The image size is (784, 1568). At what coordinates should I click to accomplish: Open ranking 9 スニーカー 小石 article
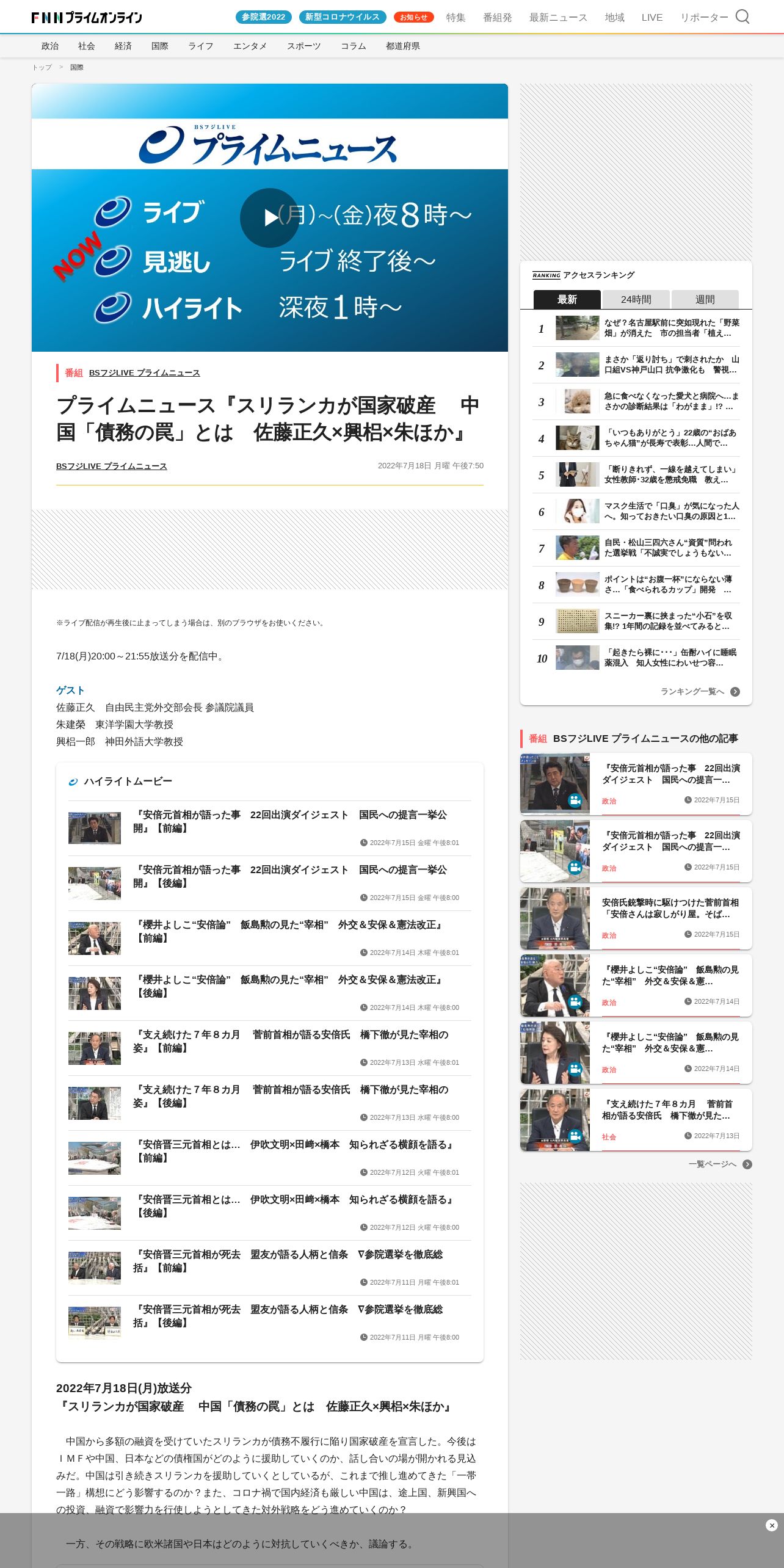[636, 621]
